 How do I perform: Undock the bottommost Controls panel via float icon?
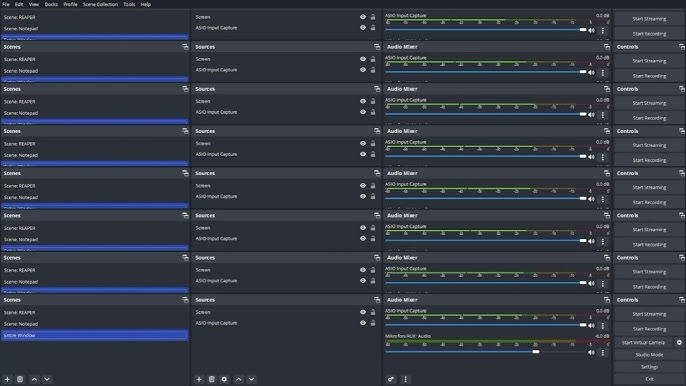[x=681, y=300]
